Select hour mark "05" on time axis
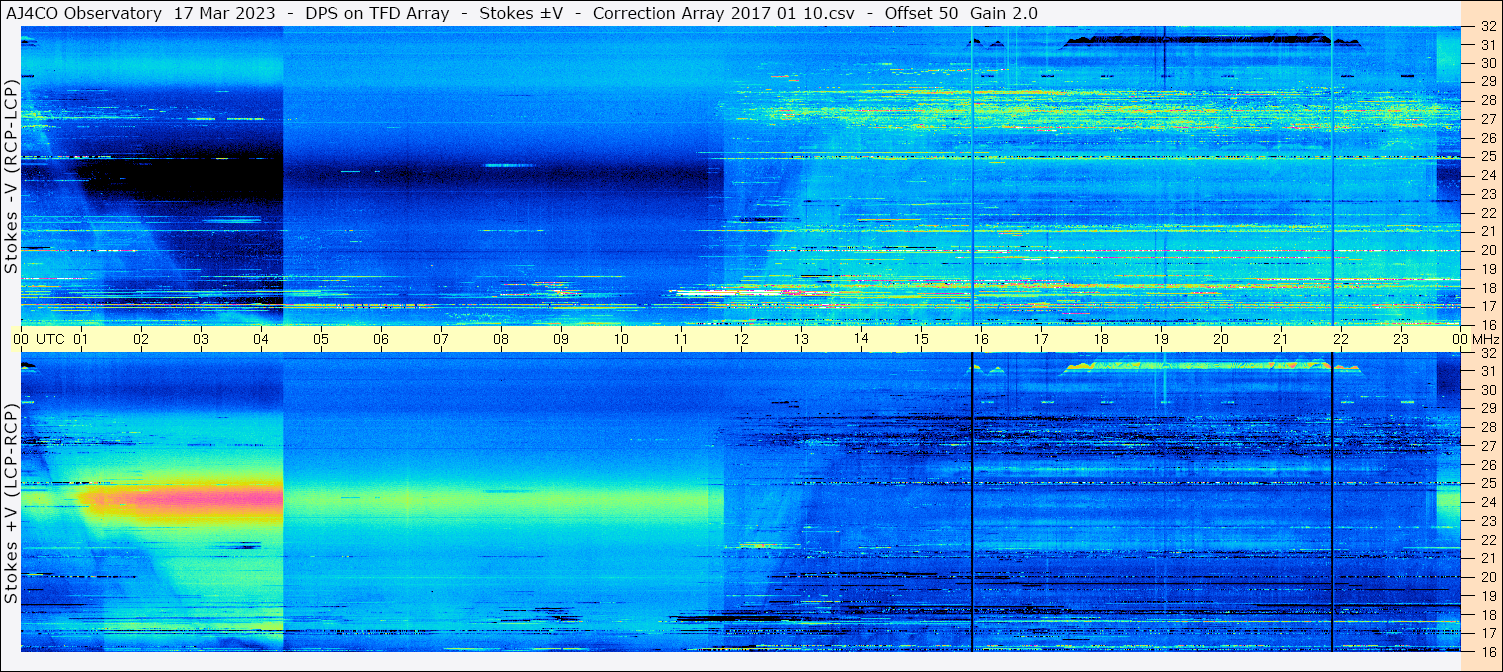 [x=321, y=339]
